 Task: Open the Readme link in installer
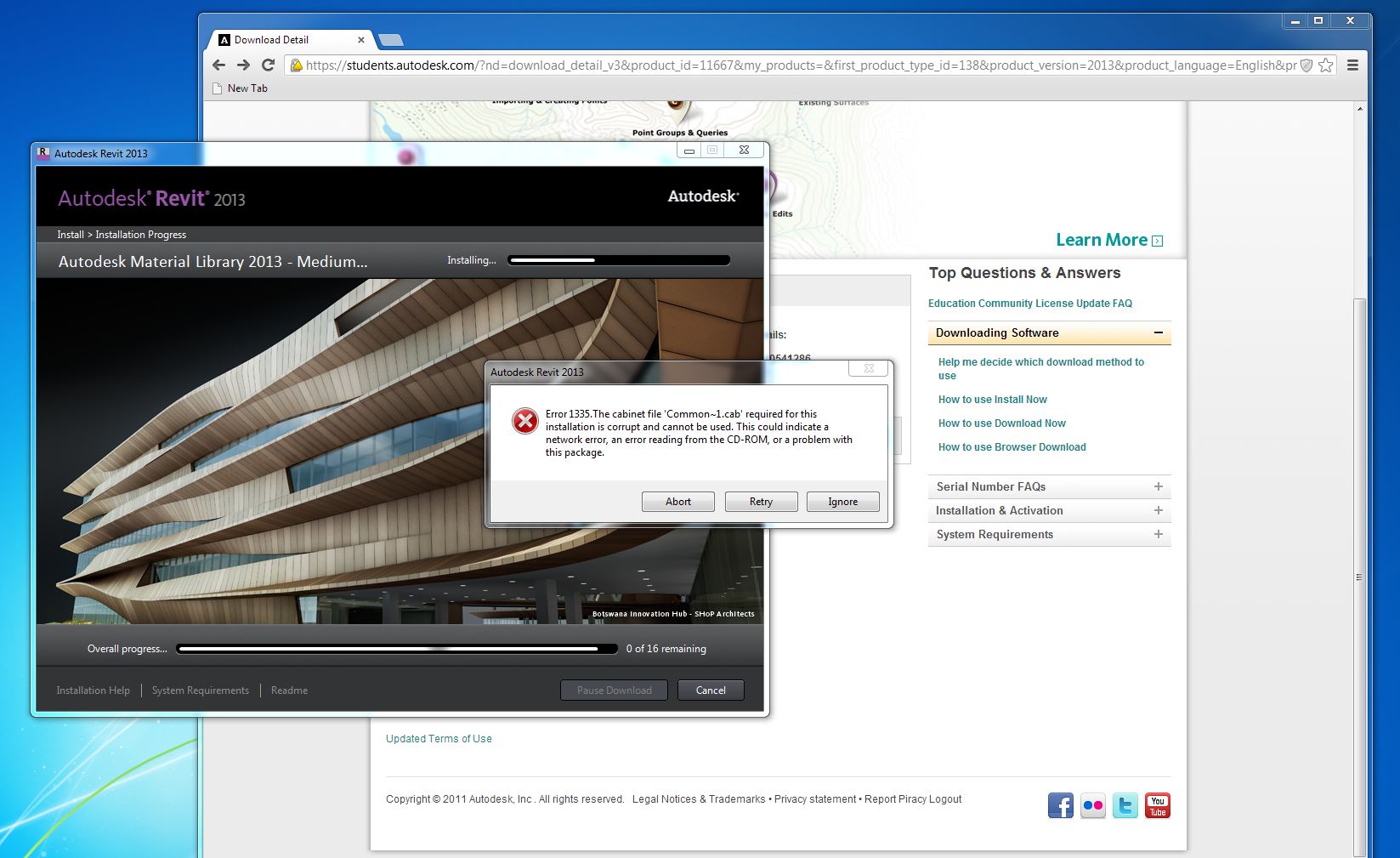(289, 690)
